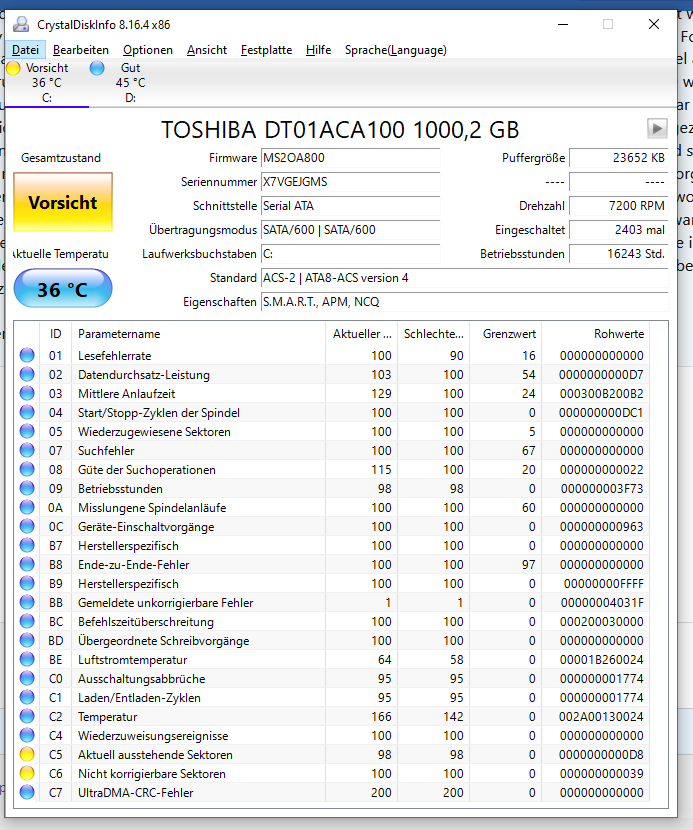Click the yellow Vorsicht health status button

(x=63, y=202)
